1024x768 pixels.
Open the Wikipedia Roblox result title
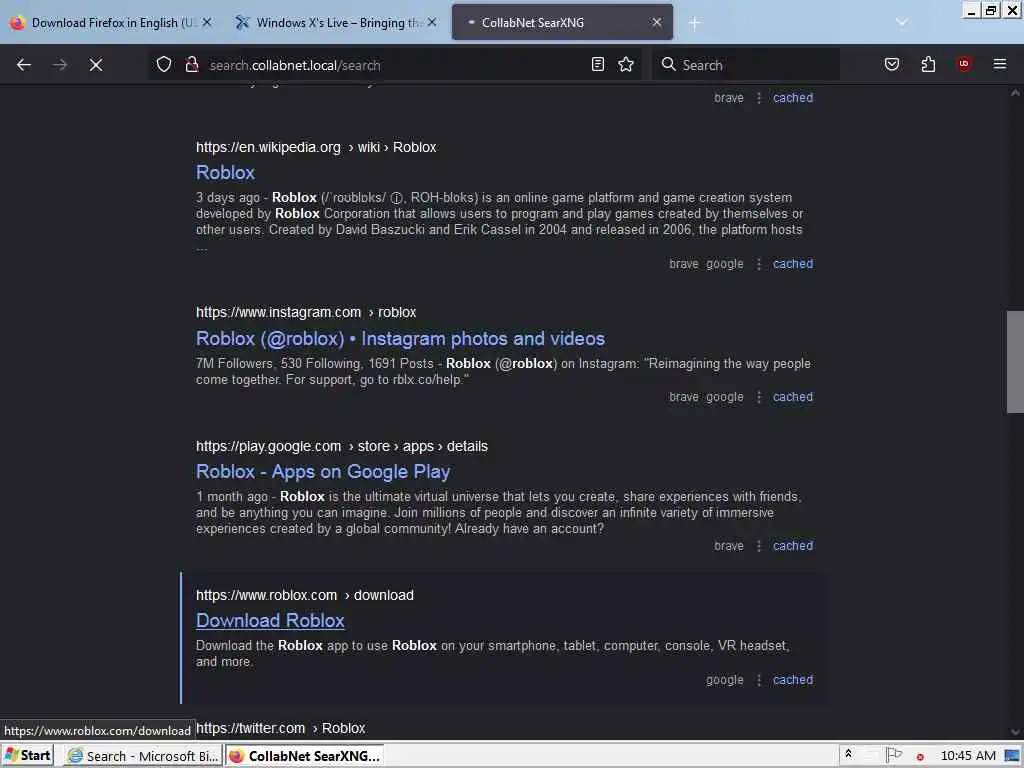click(x=225, y=172)
